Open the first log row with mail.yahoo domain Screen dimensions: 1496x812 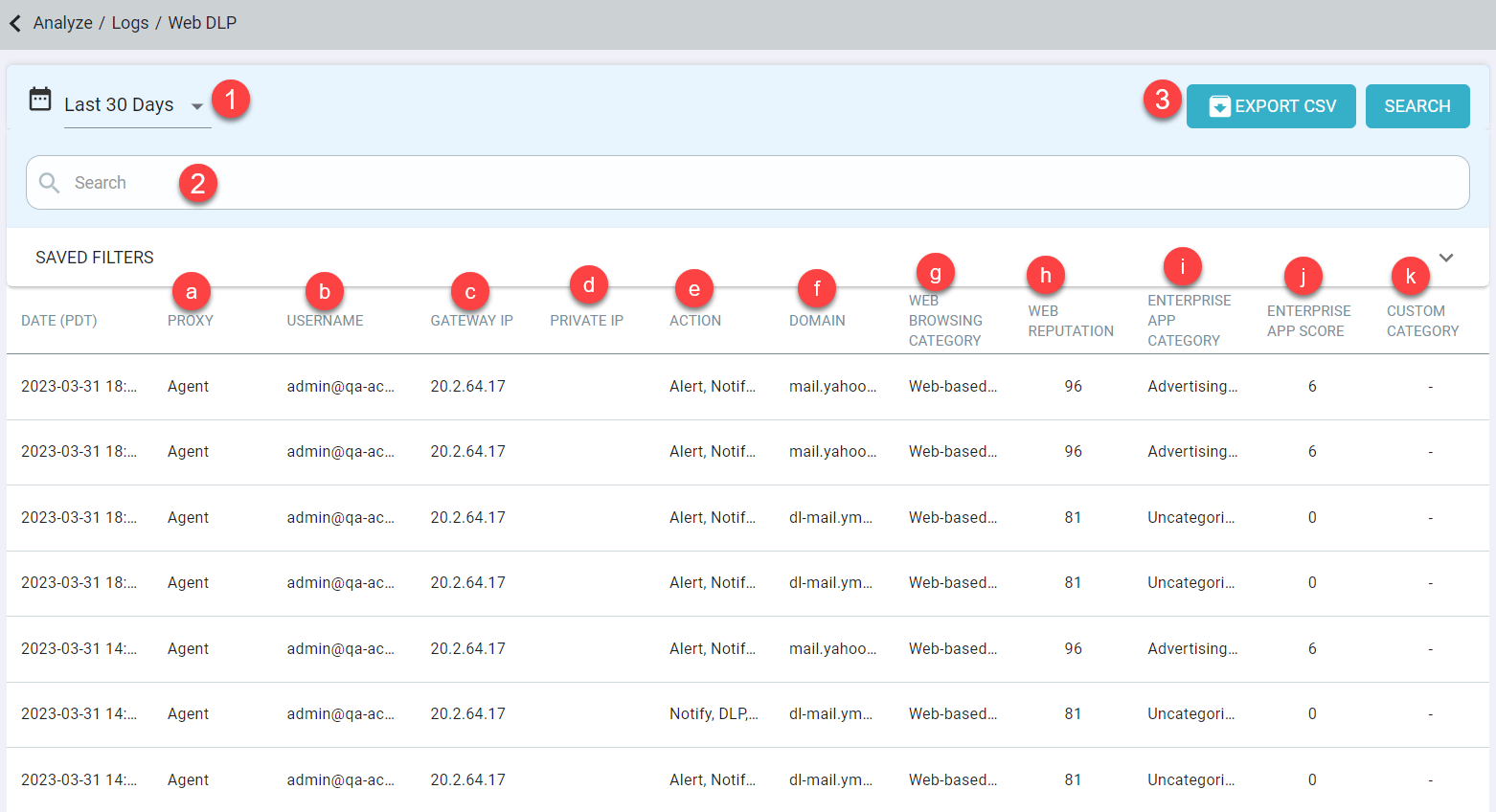(747, 387)
